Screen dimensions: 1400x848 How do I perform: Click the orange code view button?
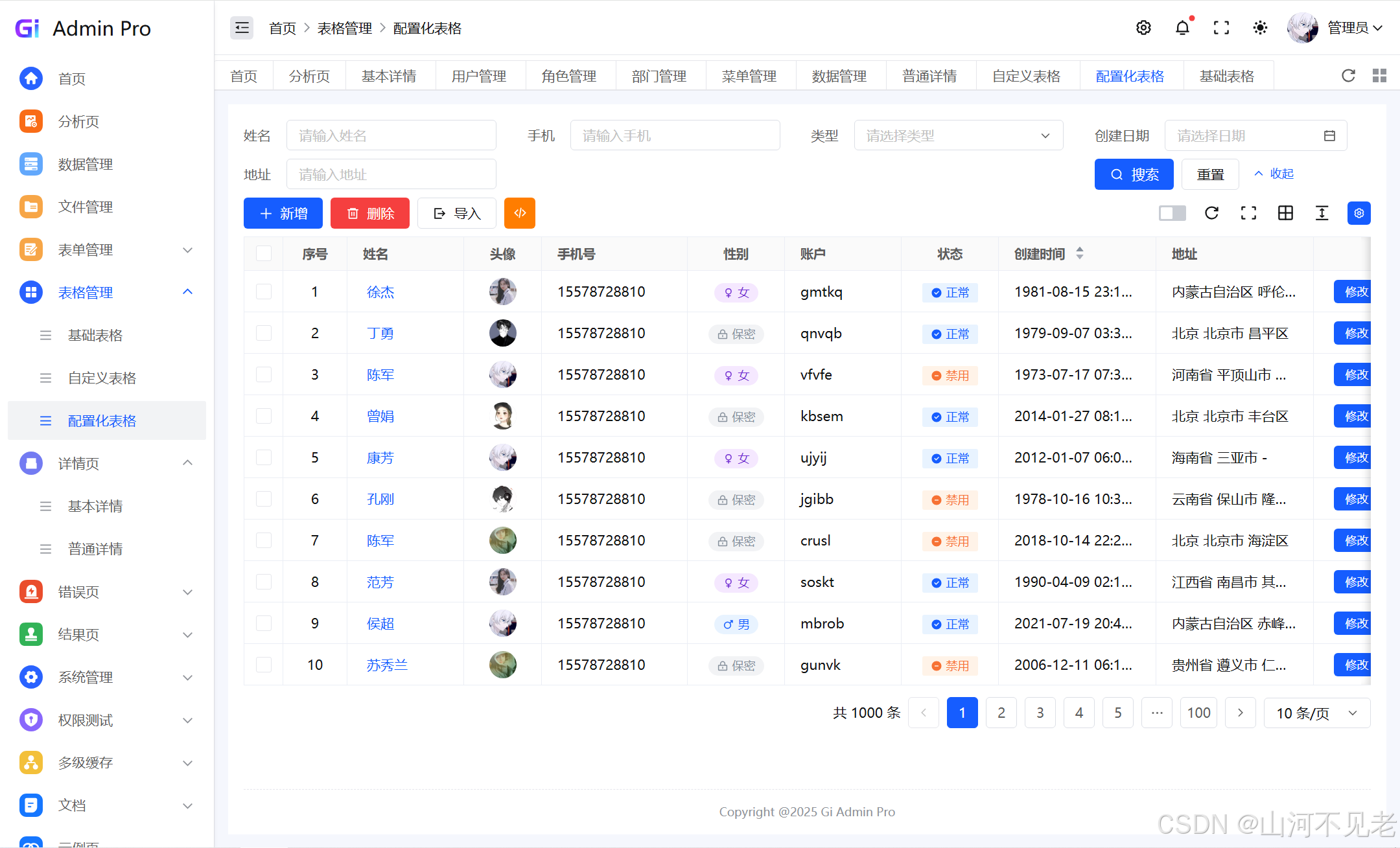[520, 213]
